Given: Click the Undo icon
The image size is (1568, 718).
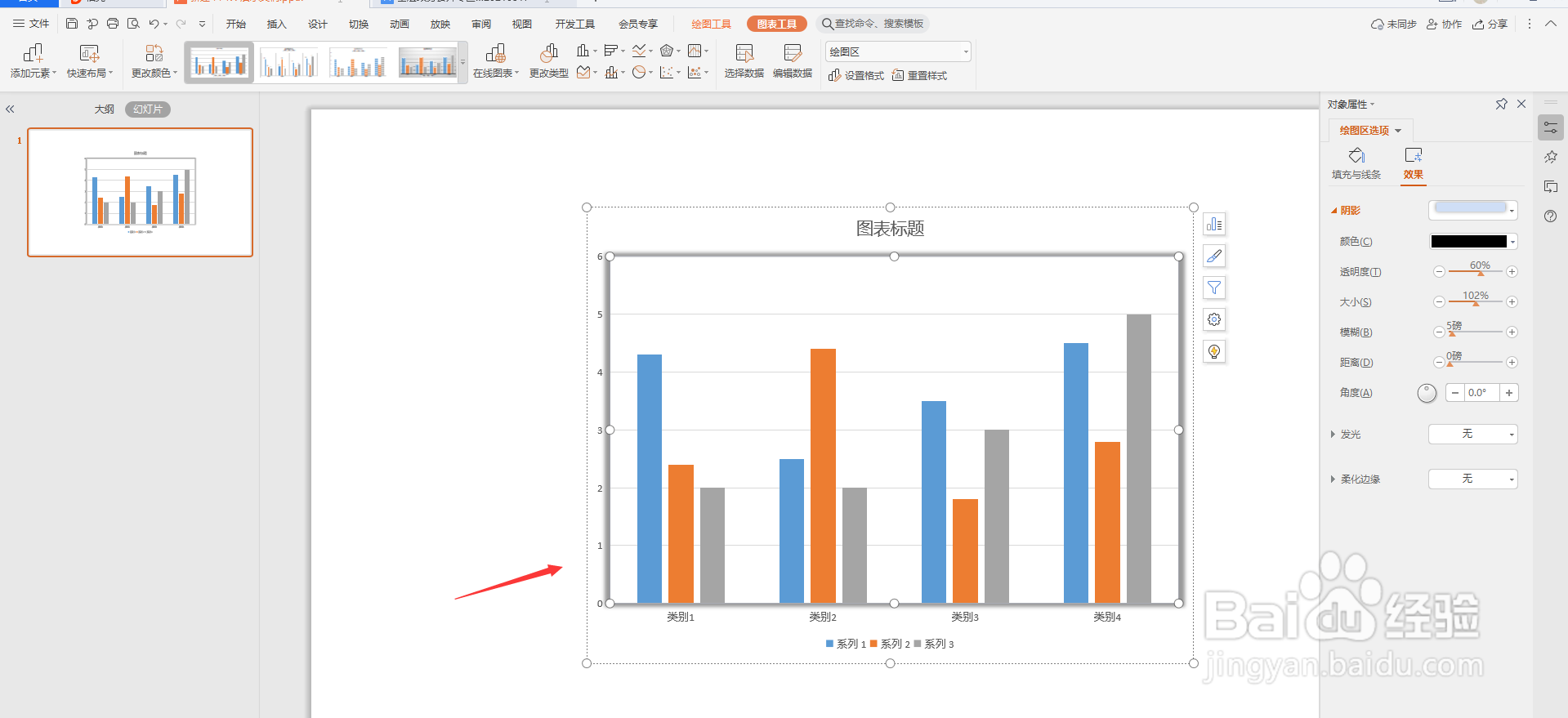Looking at the screenshot, I should [154, 24].
